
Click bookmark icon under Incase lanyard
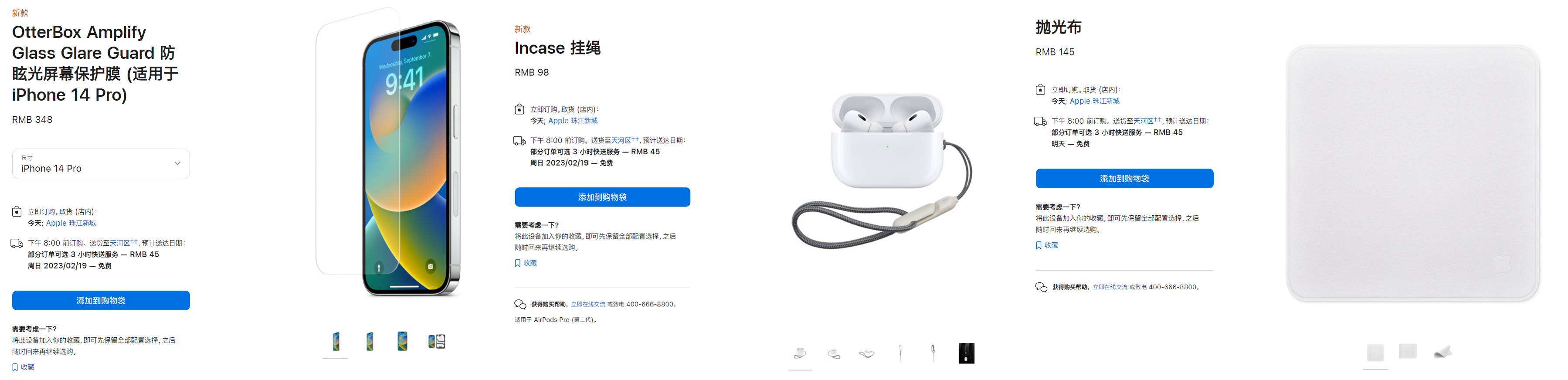click(x=518, y=263)
